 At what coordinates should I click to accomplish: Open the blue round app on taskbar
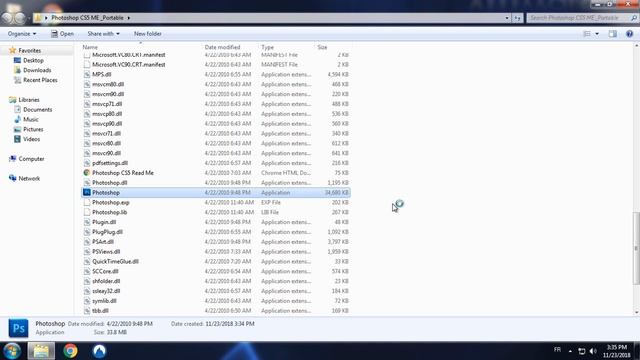99,351
